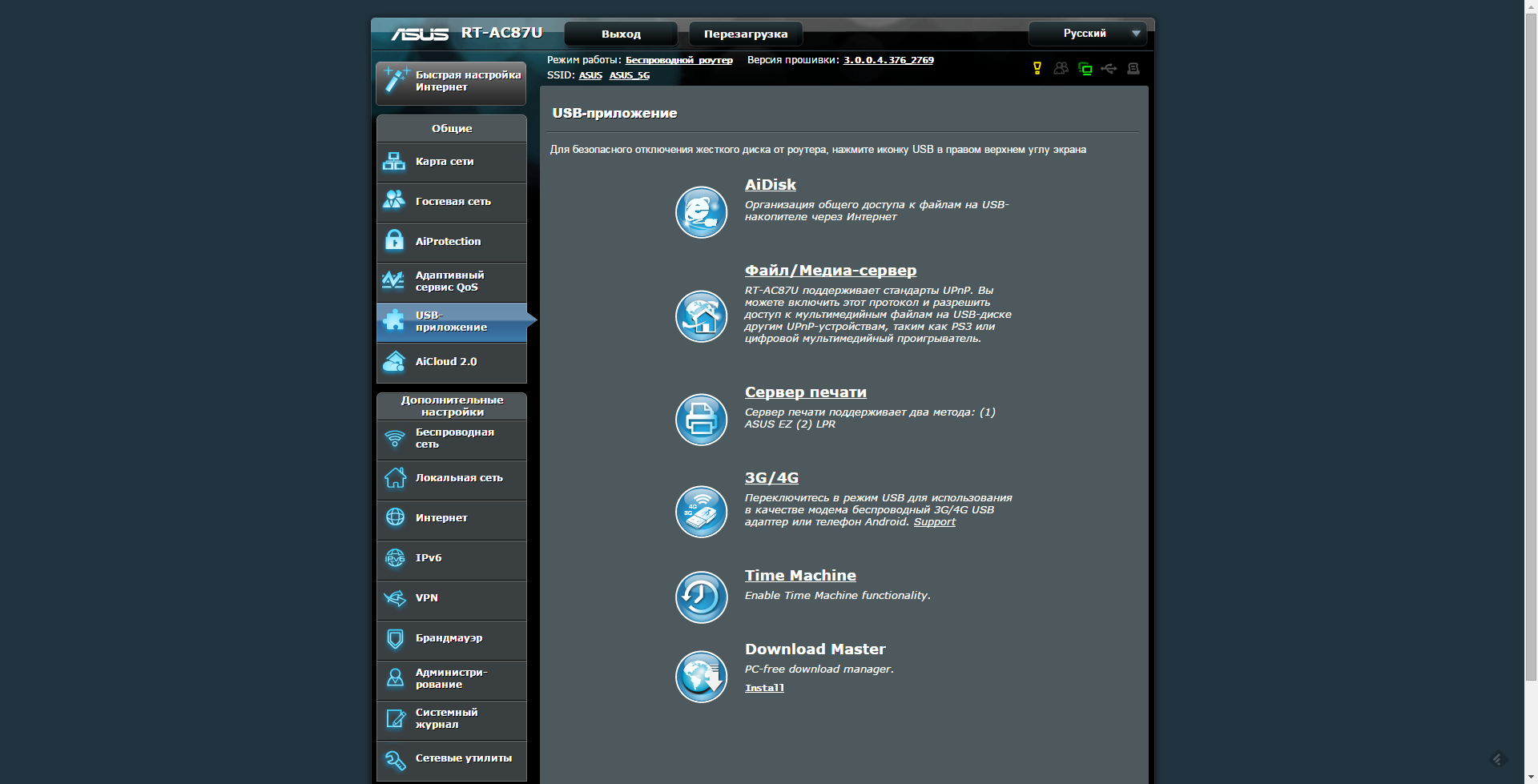The height and width of the screenshot is (784, 1538).
Task: Click the Download Master heading text
Action: point(815,649)
